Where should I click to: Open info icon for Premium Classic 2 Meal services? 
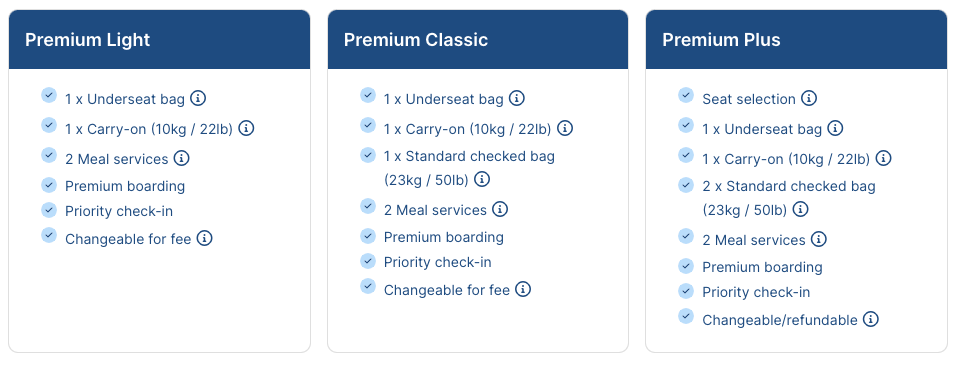click(x=500, y=209)
